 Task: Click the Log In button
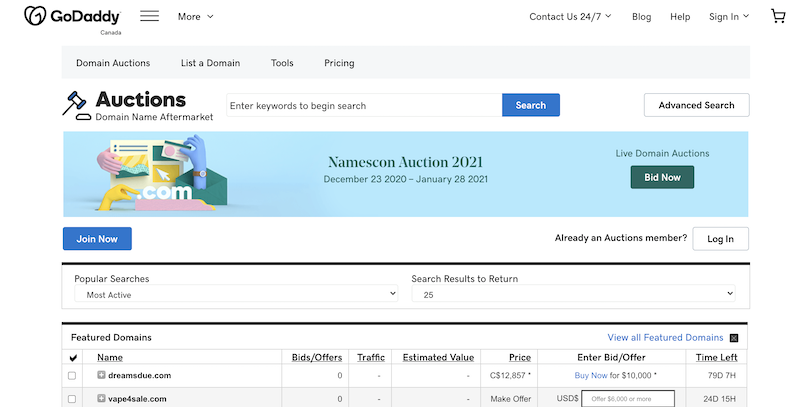(720, 239)
